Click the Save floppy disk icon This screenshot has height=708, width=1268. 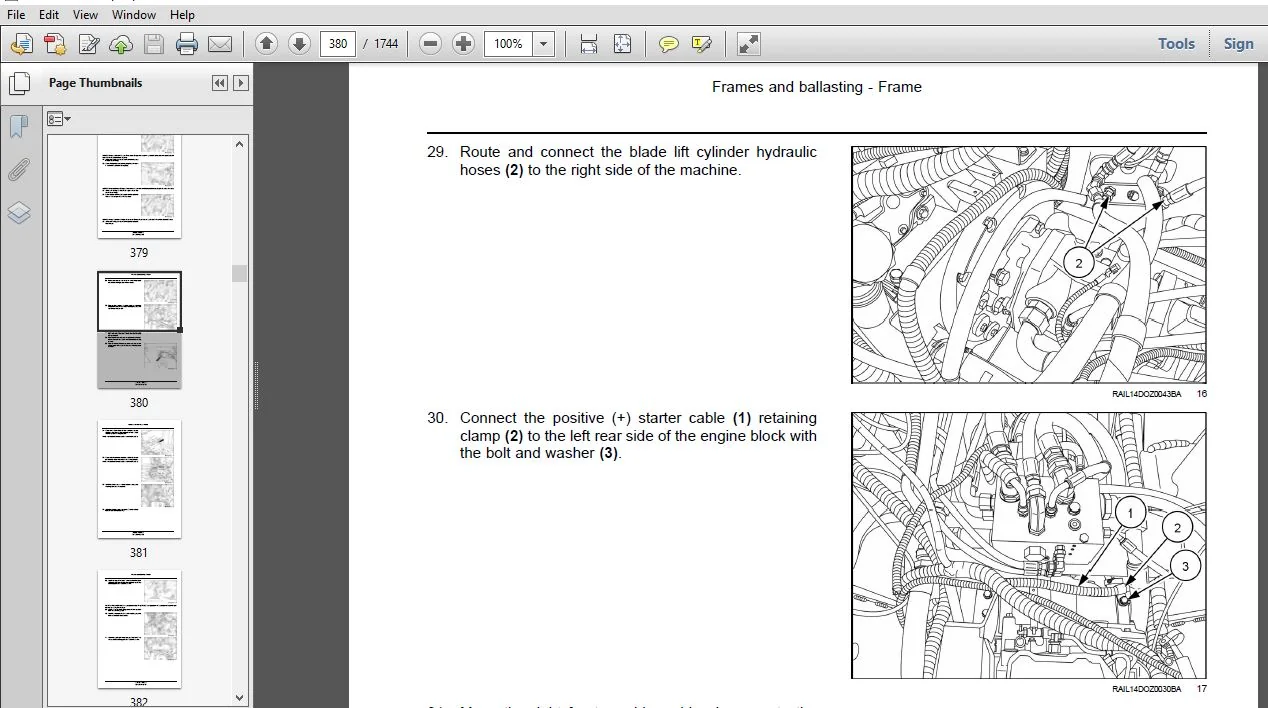pos(153,44)
